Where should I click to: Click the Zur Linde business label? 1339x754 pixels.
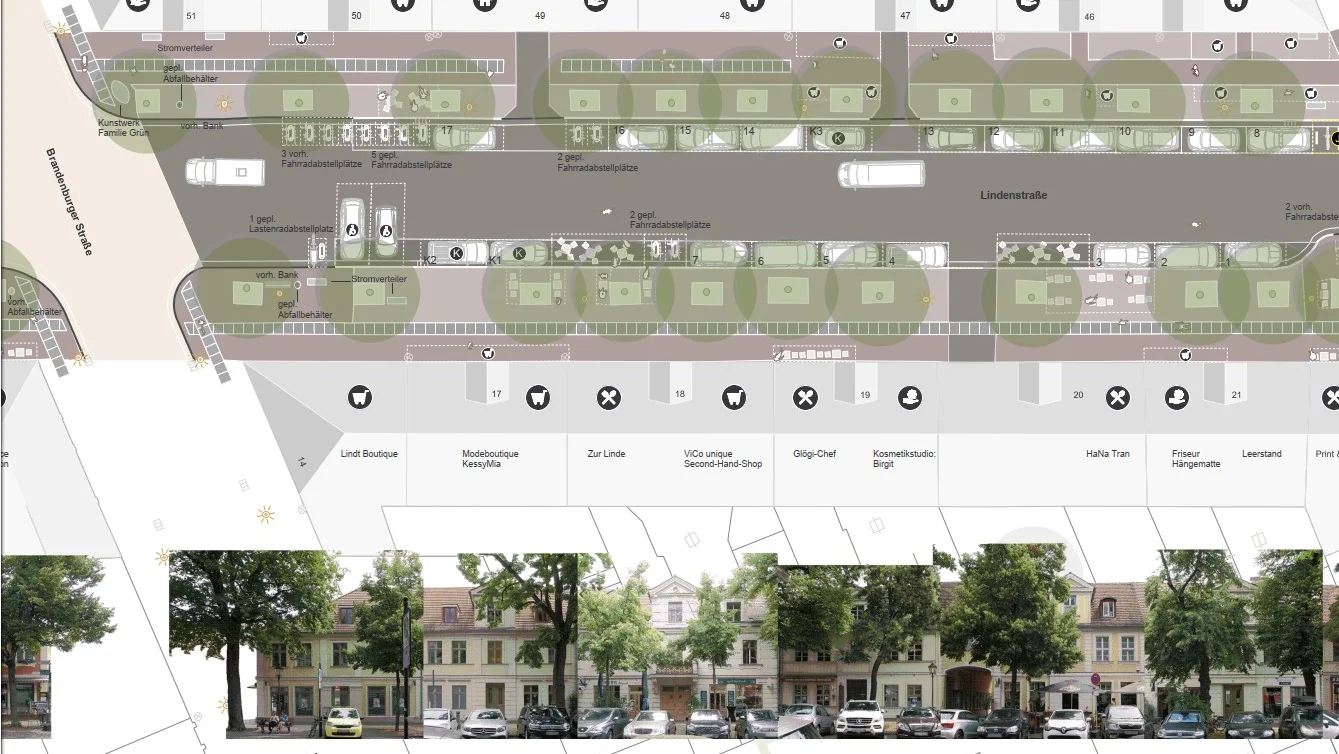click(606, 454)
